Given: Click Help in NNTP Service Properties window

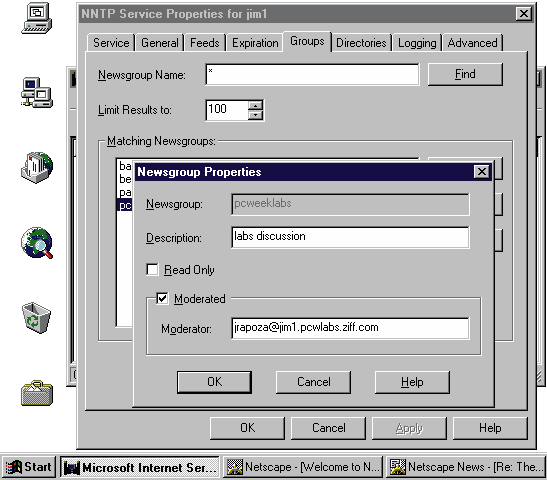Looking at the screenshot, I should click(x=490, y=428).
